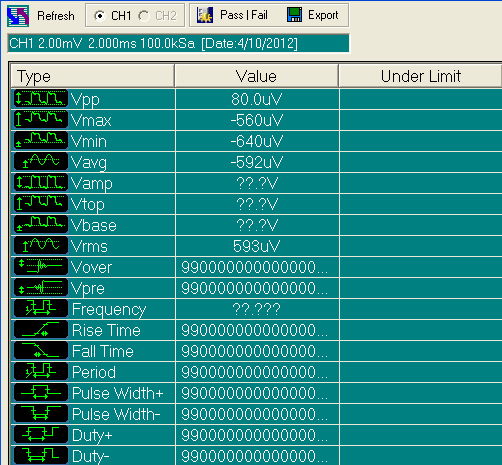Click the Type column header
The image size is (502, 465).
point(93,76)
